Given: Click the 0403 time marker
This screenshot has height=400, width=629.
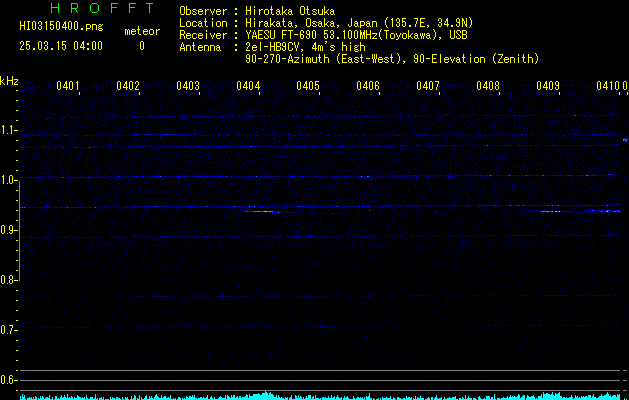Looking at the screenshot, I should click(x=188, y=86).
